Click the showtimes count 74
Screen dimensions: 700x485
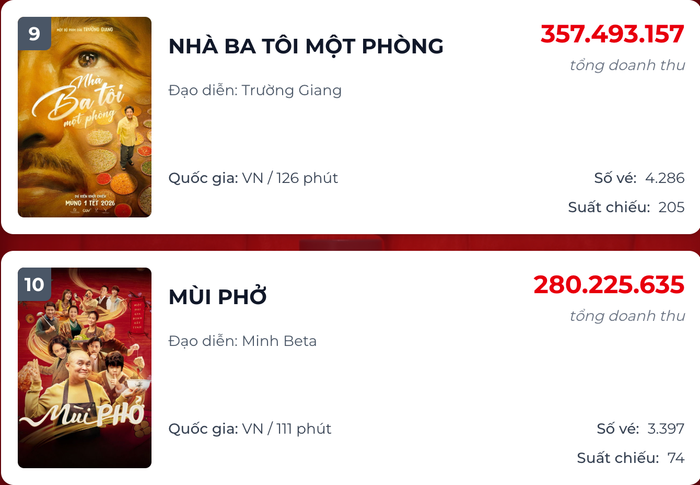point(676,458)
